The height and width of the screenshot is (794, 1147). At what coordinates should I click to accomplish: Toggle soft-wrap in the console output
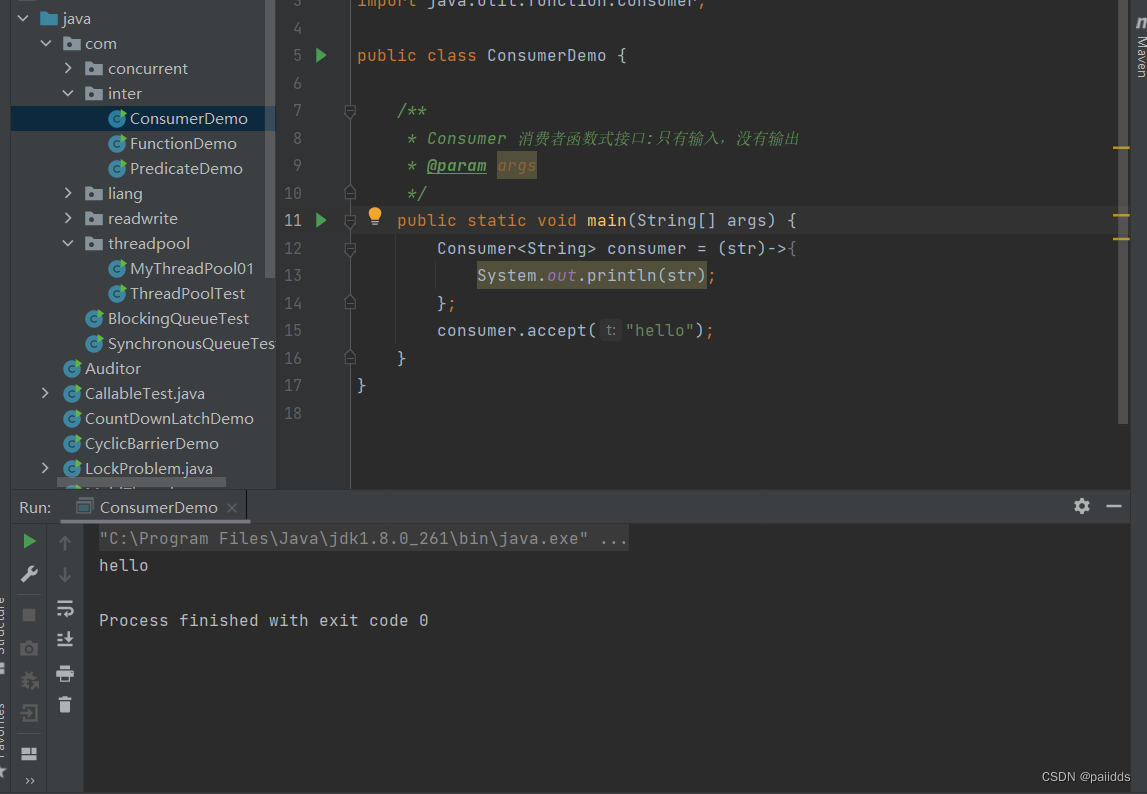(x=65, y=607)
